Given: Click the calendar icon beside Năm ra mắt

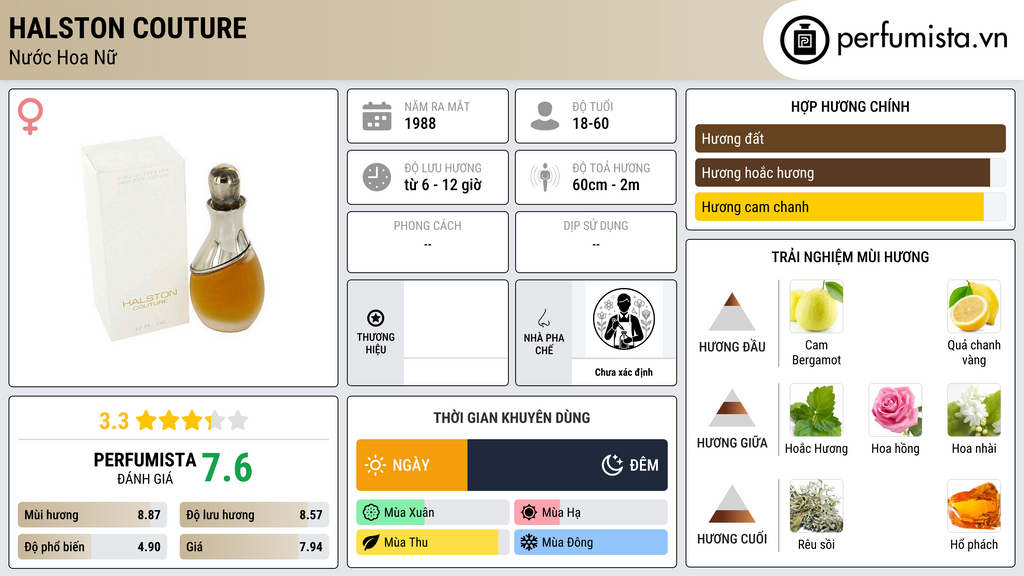Looking at the screenshot, I should tap(377, 116).
